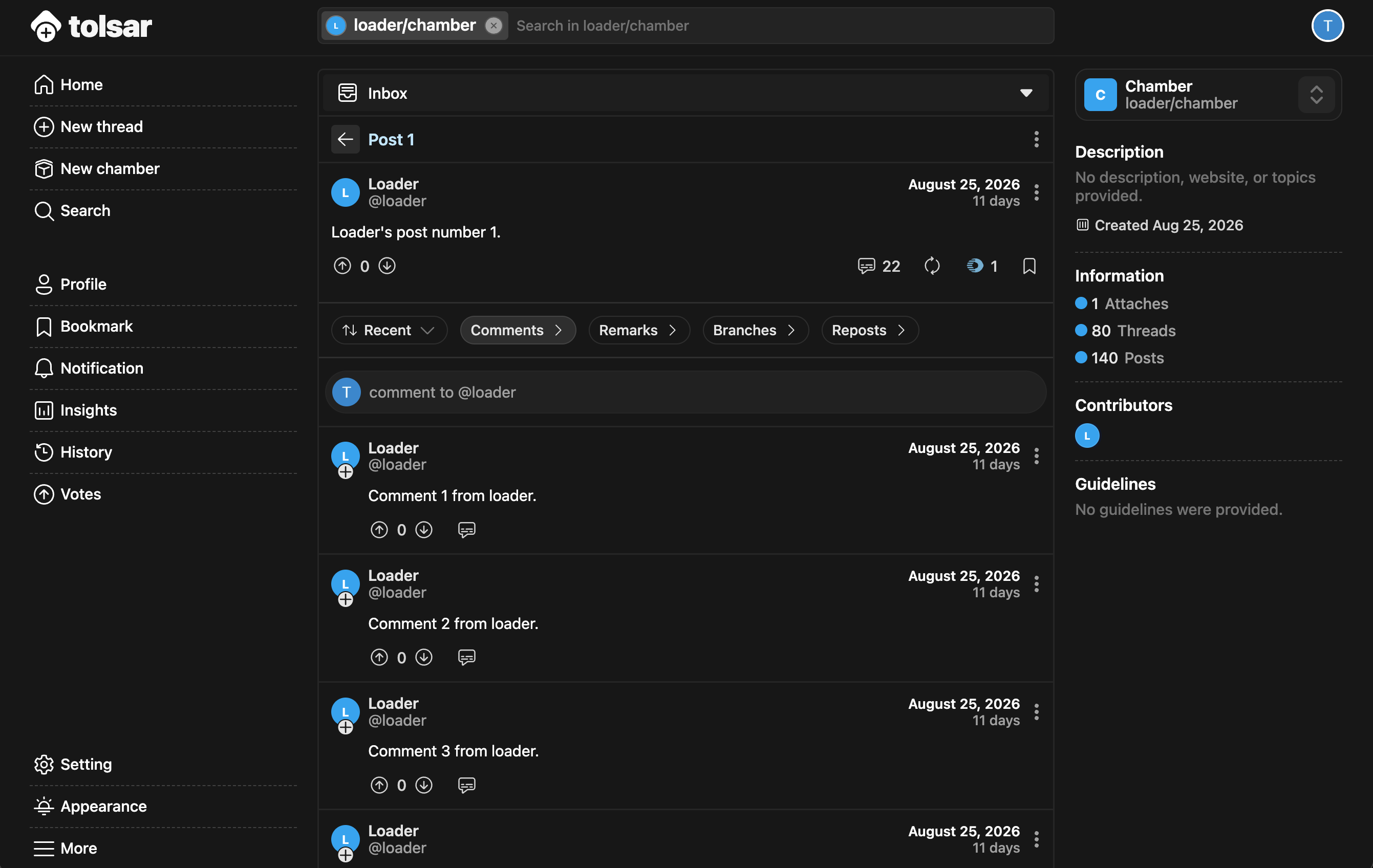
Task: Switch to the Reposts tab
Action: 870,330
